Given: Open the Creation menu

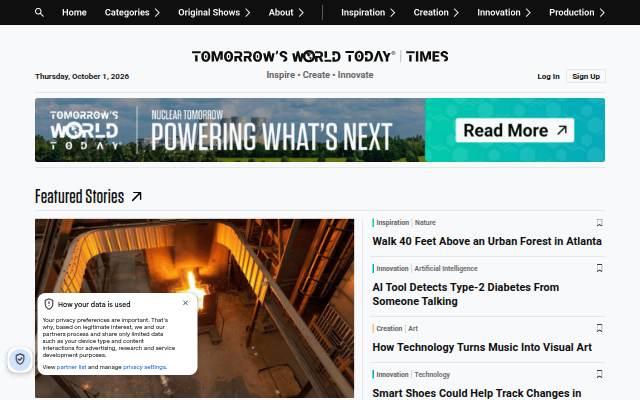Looking at the screenshot, I should pos(431,12).
